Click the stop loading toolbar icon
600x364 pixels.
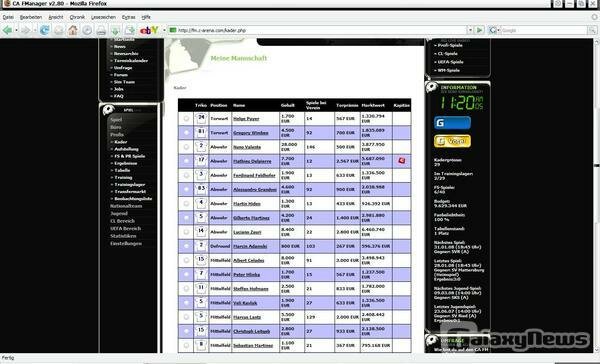click(59, 30)
